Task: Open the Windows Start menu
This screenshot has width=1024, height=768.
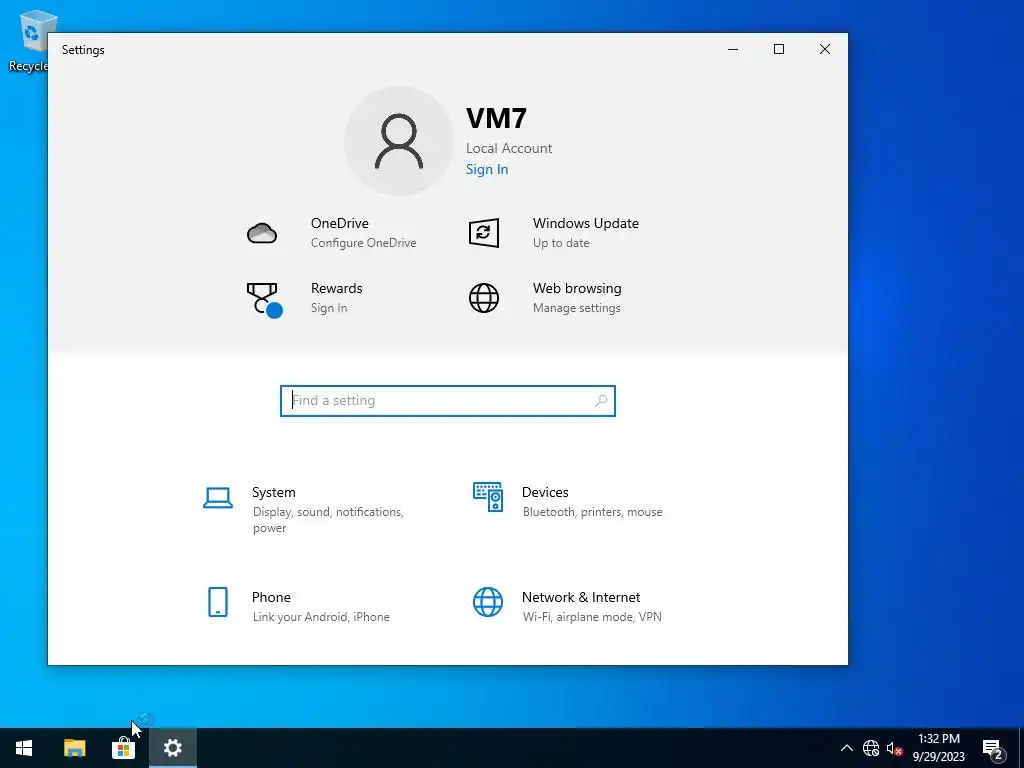Action: (x=24, y=748)
